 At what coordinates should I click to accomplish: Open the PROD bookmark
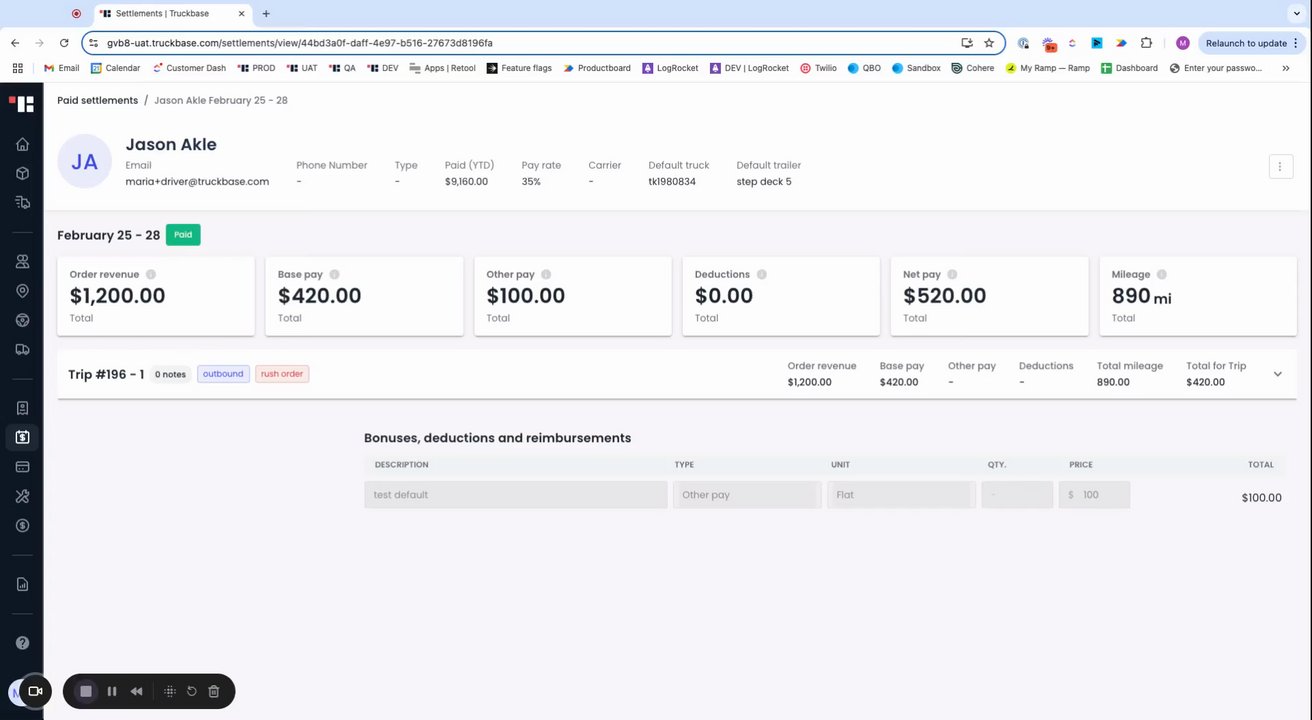pyautogui.click(x=256, y=68)
